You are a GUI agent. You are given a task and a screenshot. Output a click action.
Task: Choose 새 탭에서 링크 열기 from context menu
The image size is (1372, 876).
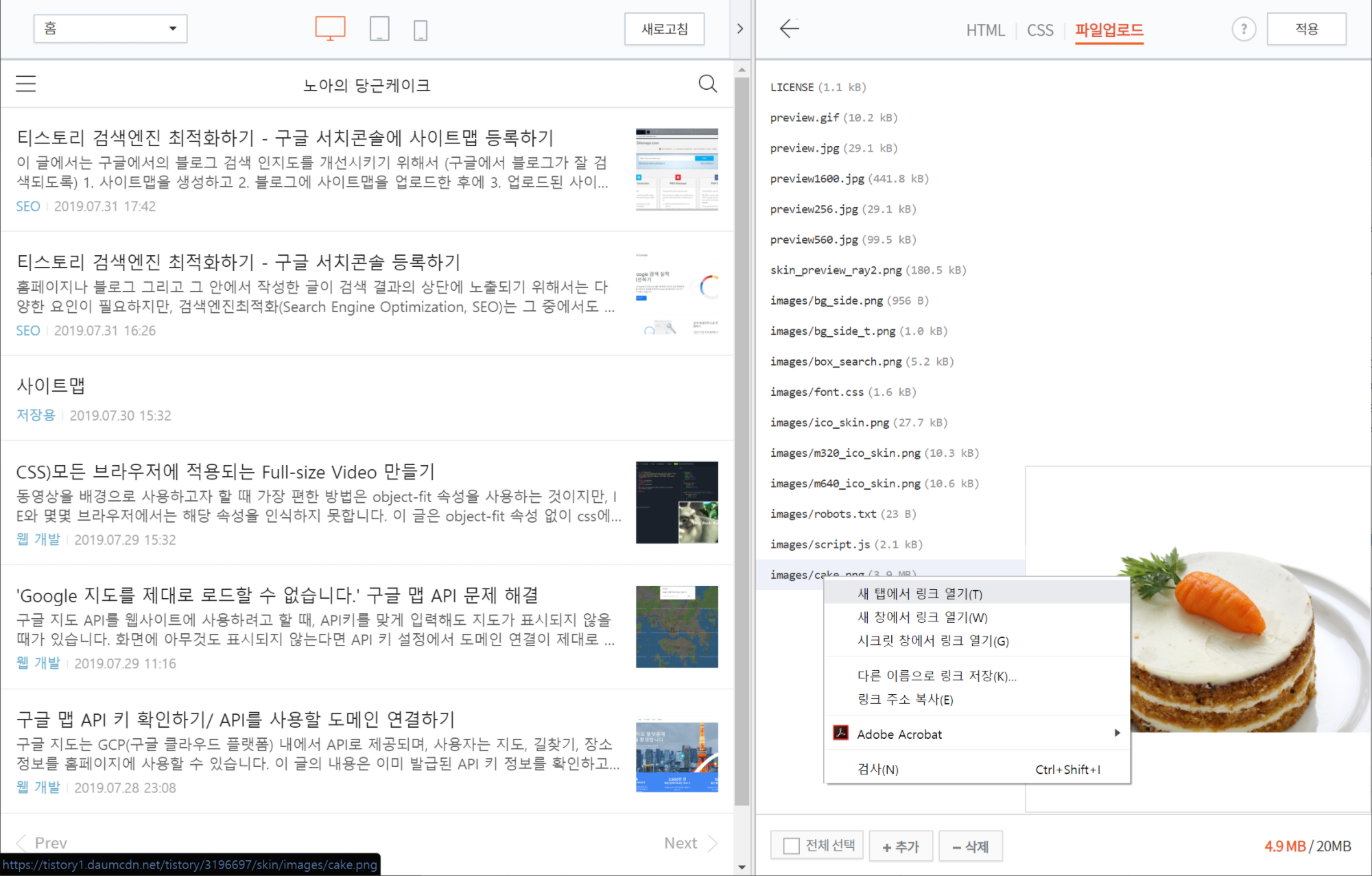(919, 594)
